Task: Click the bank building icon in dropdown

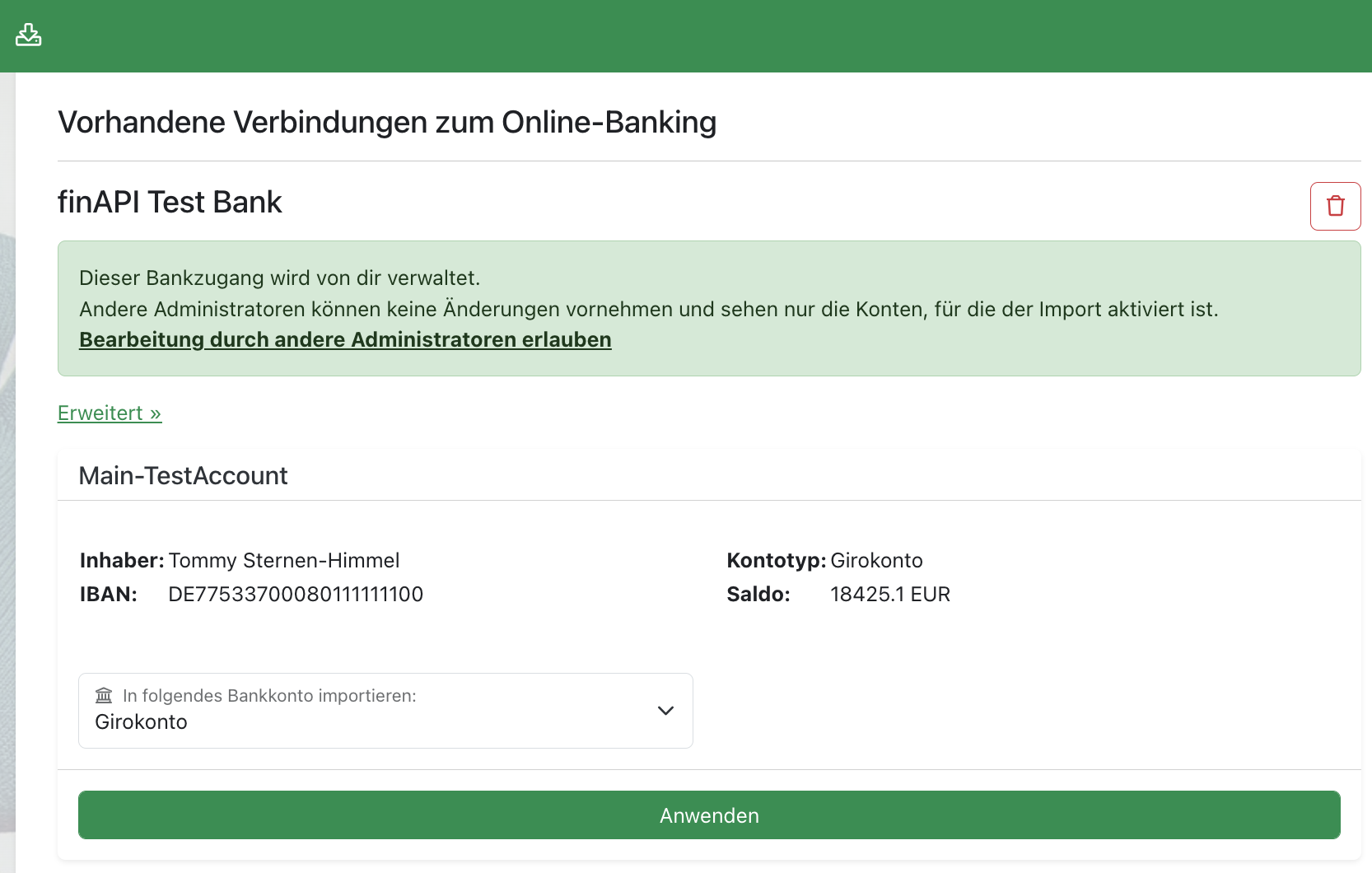Action: click(x=104, y=695)
